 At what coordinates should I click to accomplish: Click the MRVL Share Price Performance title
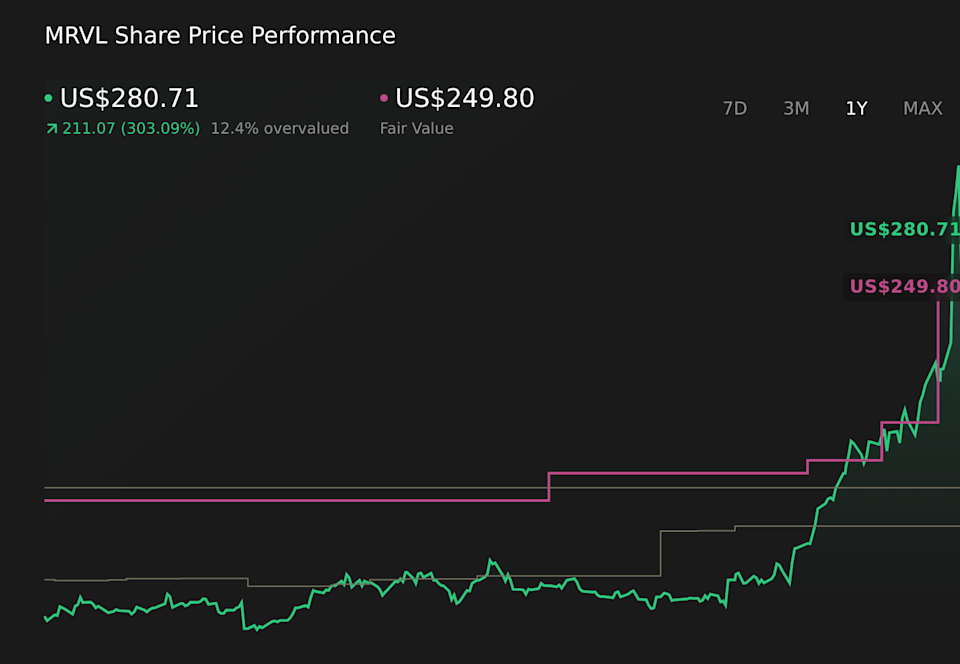220,35
